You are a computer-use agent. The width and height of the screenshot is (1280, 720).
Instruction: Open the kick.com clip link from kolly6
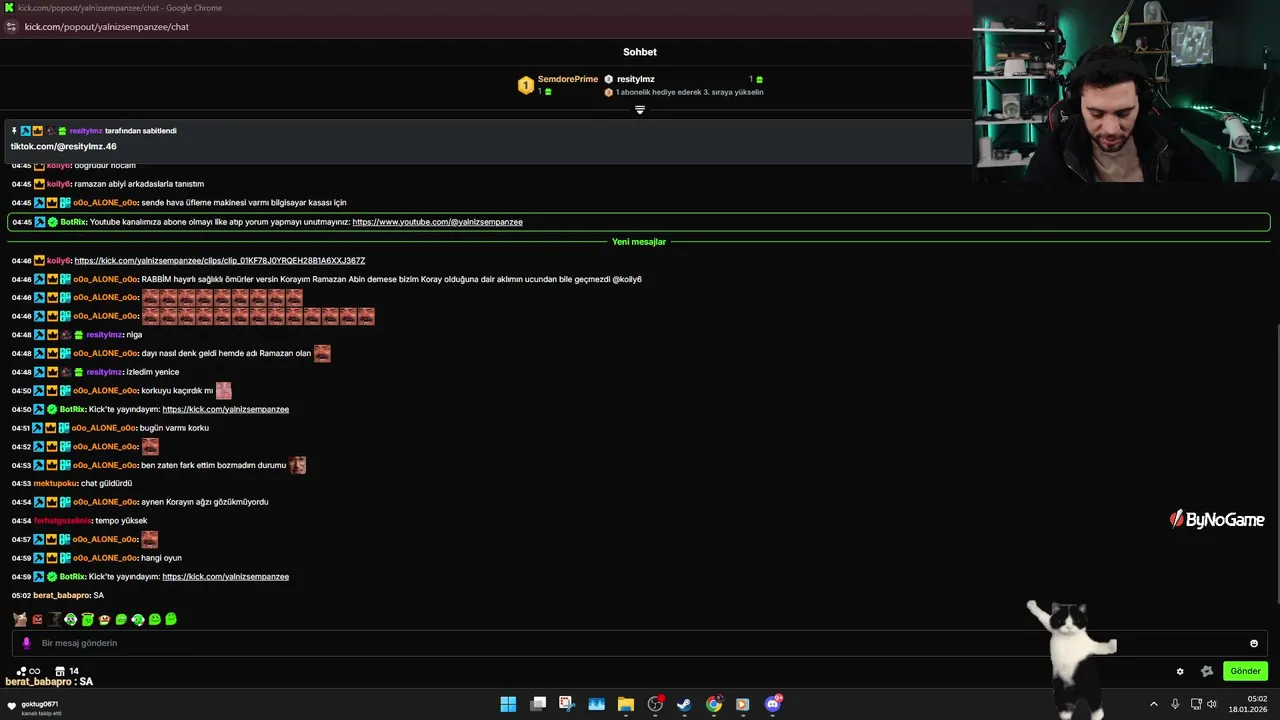pyautogui.click(x=220, y=260)
